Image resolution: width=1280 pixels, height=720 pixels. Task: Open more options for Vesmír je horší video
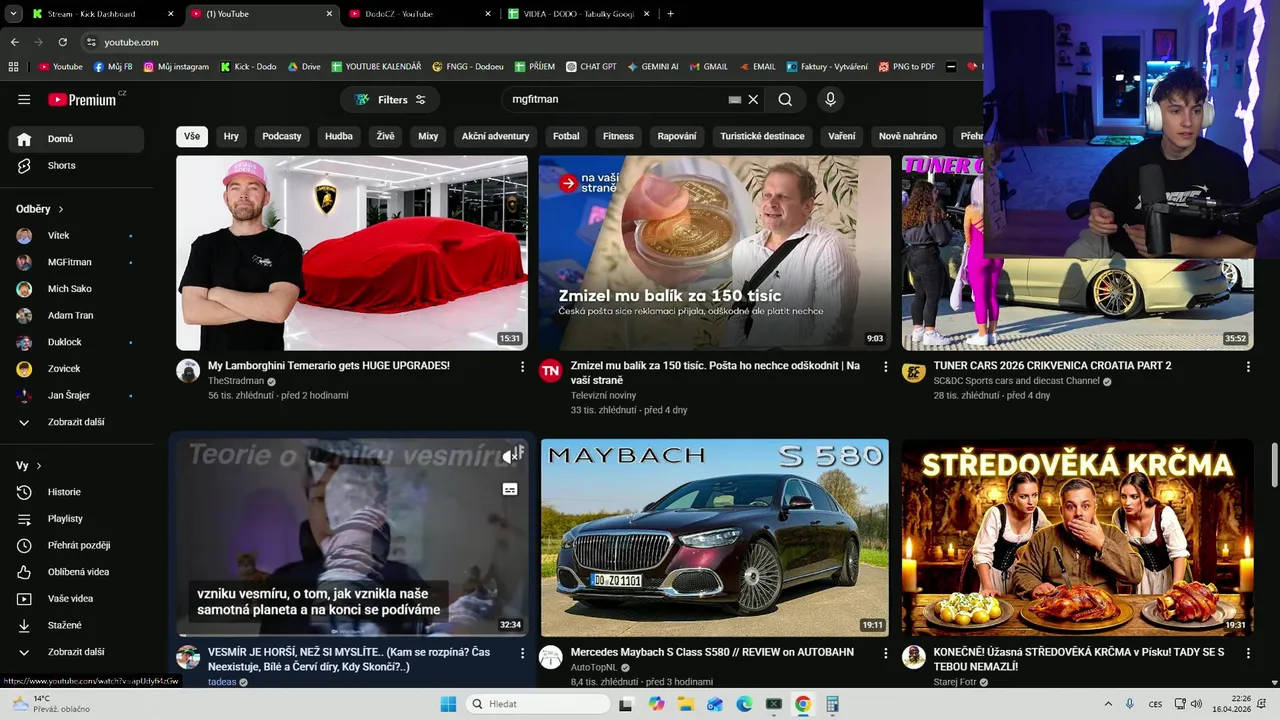522,653
